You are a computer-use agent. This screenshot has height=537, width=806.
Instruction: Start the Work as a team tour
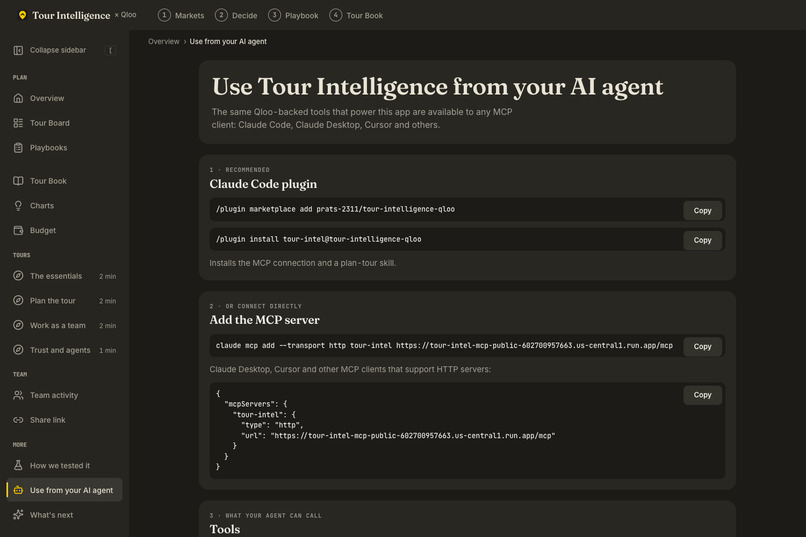tap(65, 325)
